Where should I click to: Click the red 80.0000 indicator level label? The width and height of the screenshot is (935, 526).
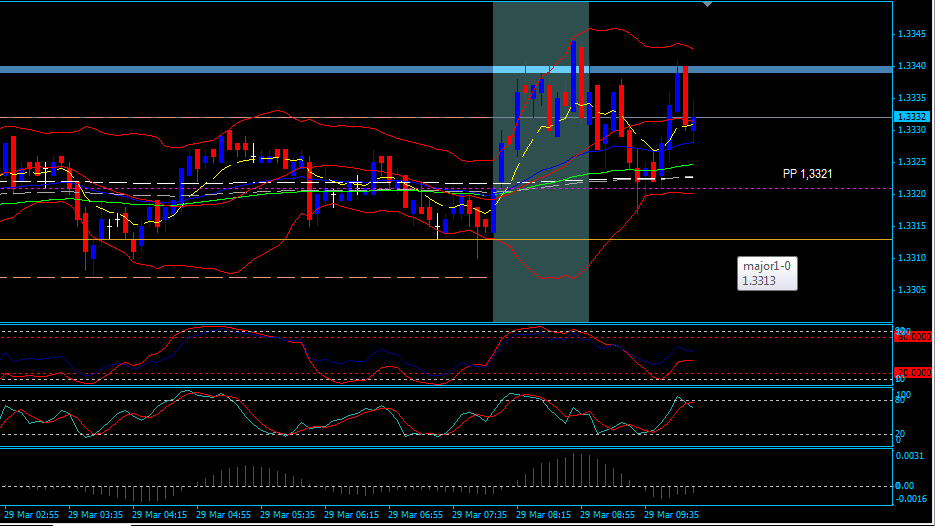(x=914, y=337)
